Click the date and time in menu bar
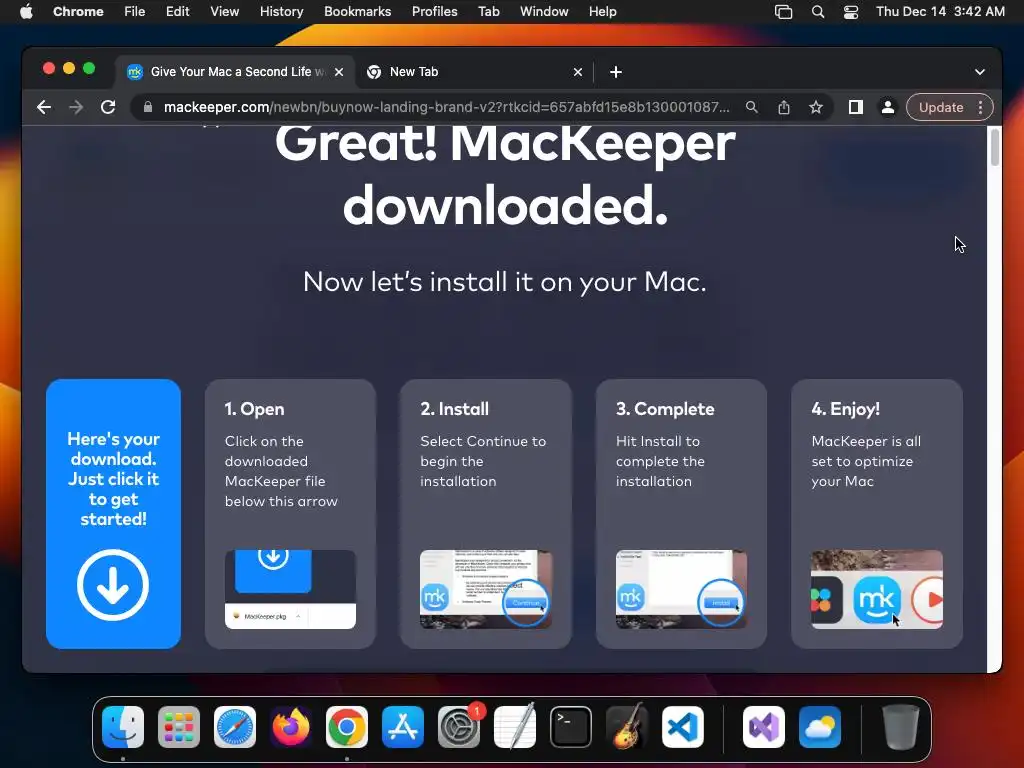Image resolution: width=1024 pixels, height=768 pixels. [x=940, y=11]
